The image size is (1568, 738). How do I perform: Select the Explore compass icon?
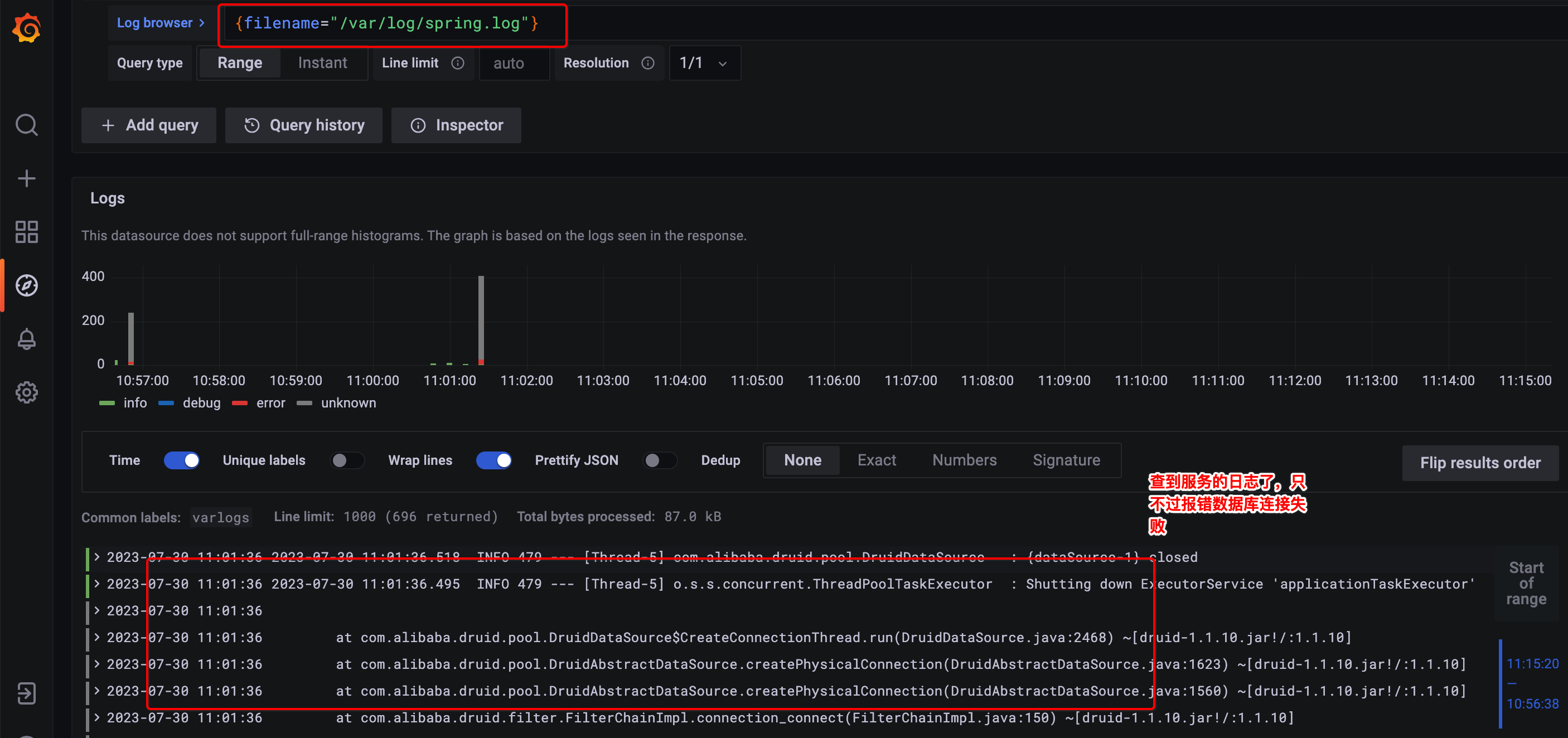tap(26, 285)
